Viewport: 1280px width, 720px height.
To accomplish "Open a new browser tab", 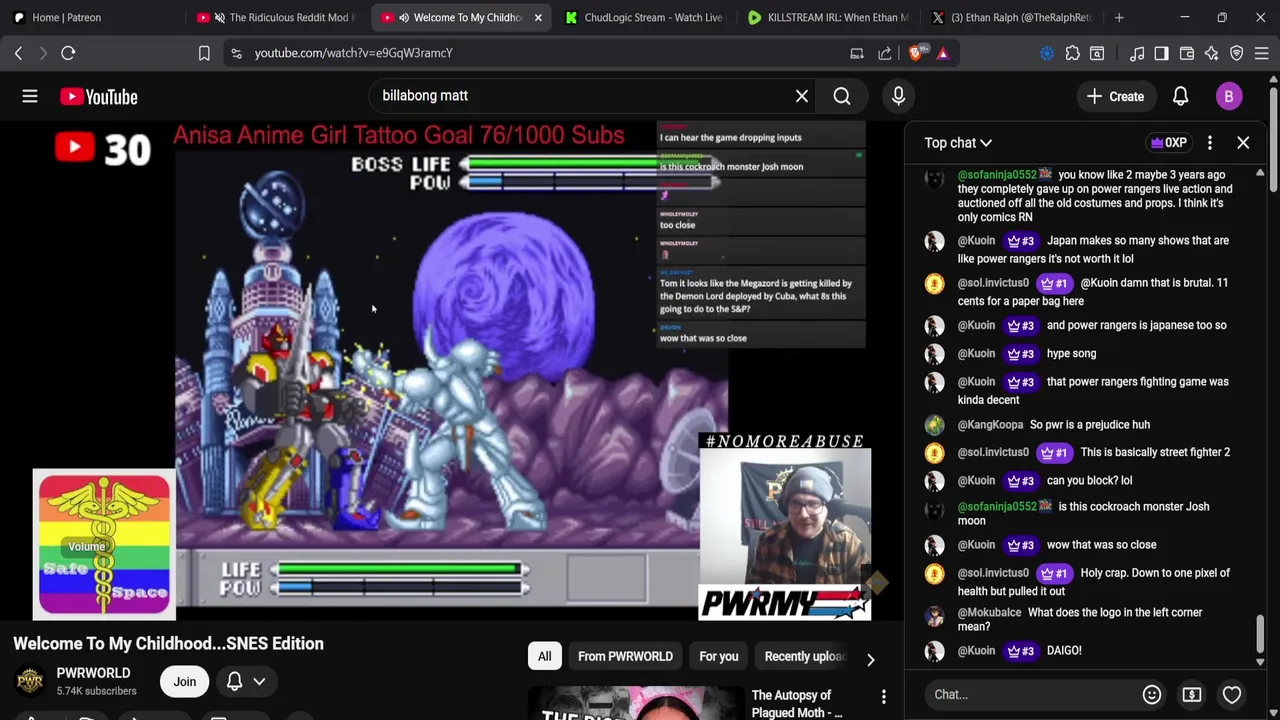I will pos(1119,17).
